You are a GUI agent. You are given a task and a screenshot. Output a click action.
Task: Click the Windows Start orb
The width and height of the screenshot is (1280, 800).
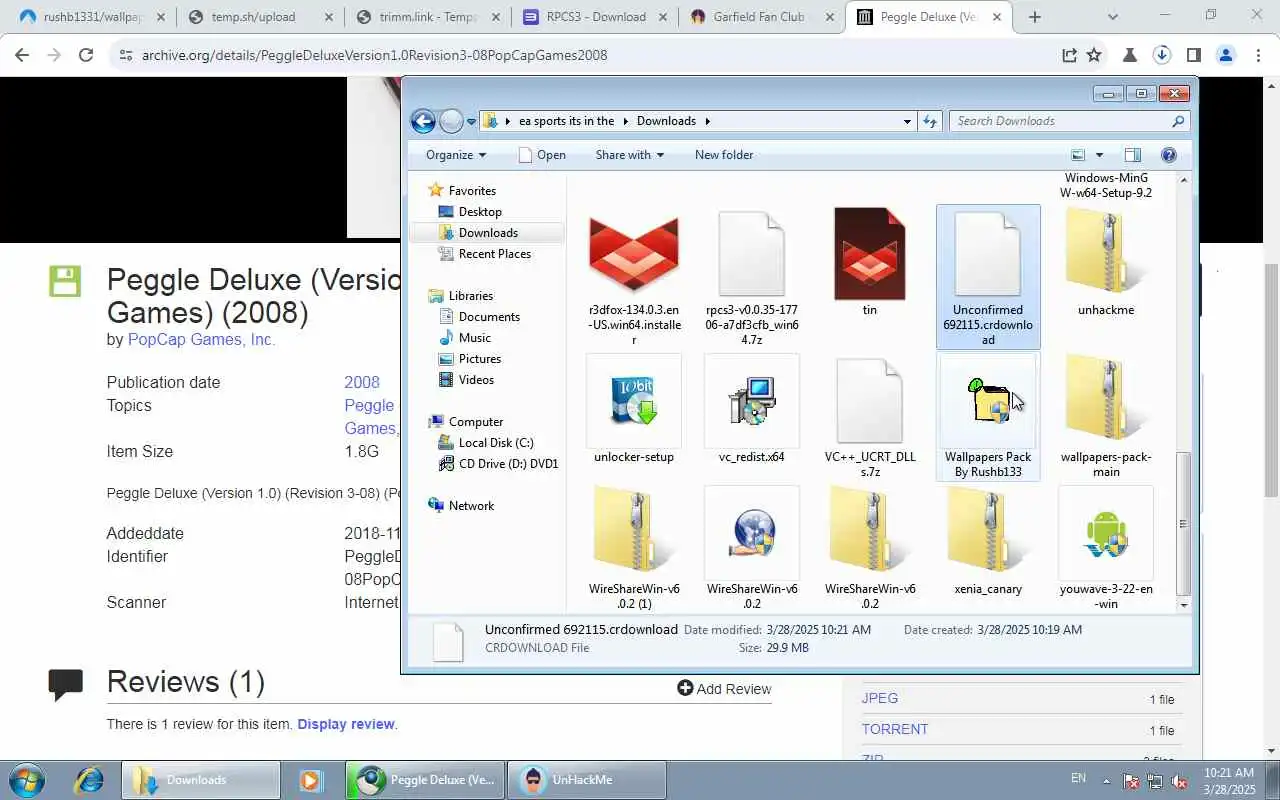[x=26, y=780]
